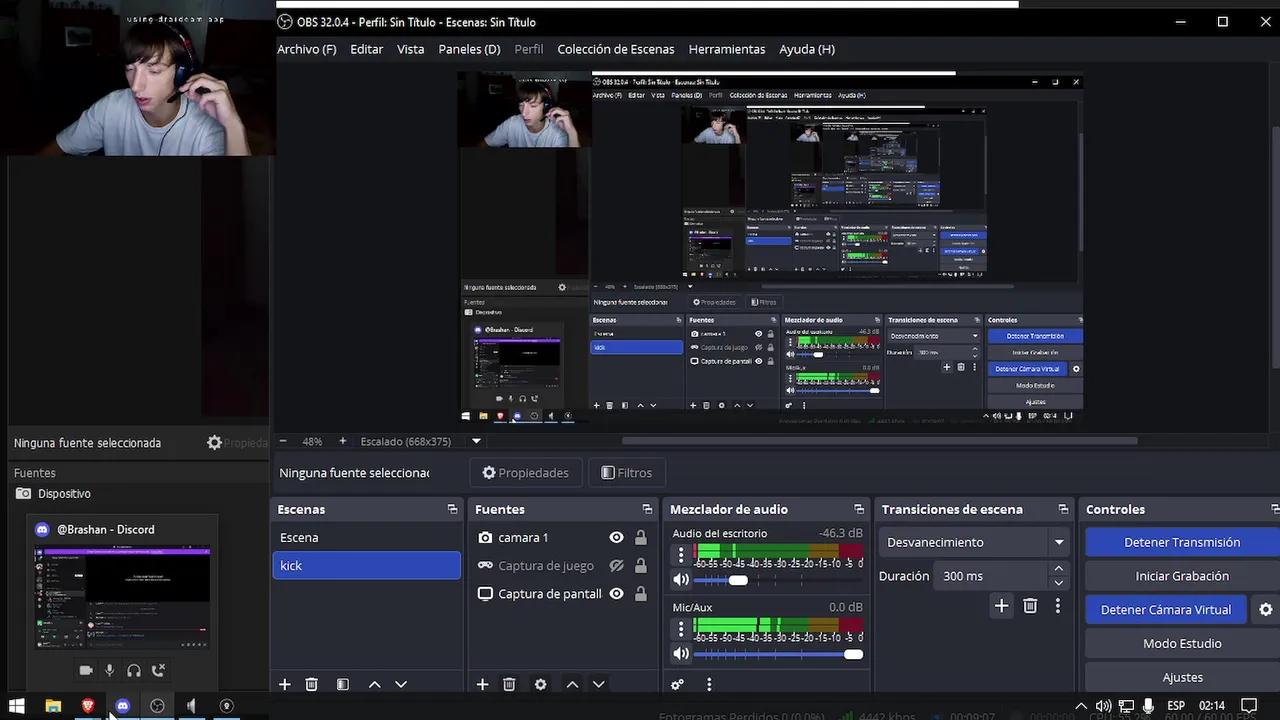Open the Archivo menu
This screenshot has width=1280, height=720.
pyautogui.click(x=307, y=49)
